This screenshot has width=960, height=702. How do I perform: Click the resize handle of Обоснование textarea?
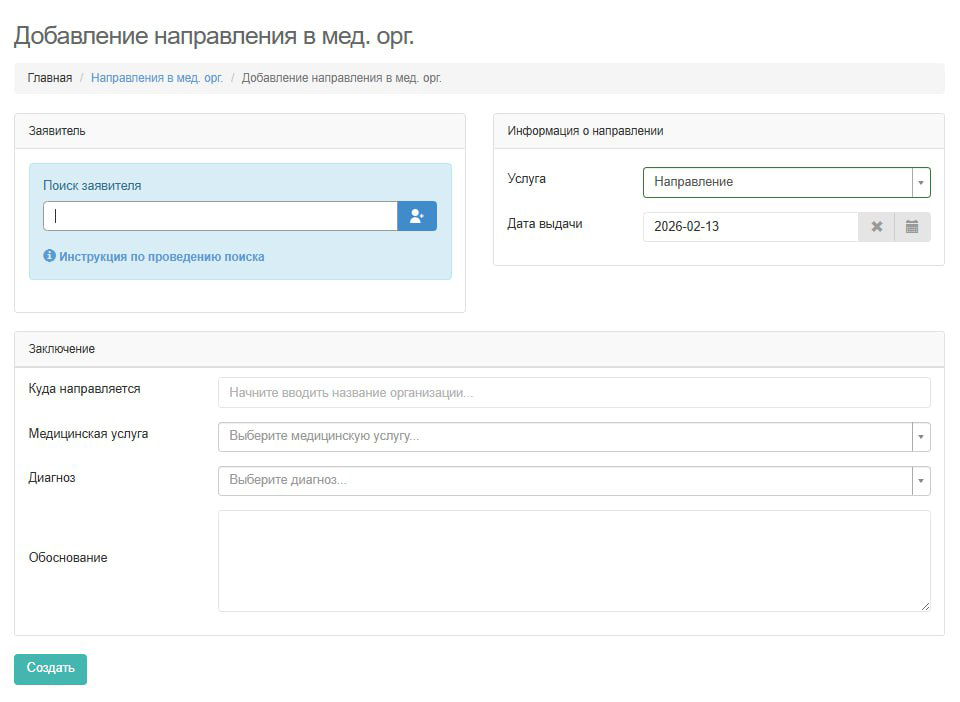coord(925,604)
